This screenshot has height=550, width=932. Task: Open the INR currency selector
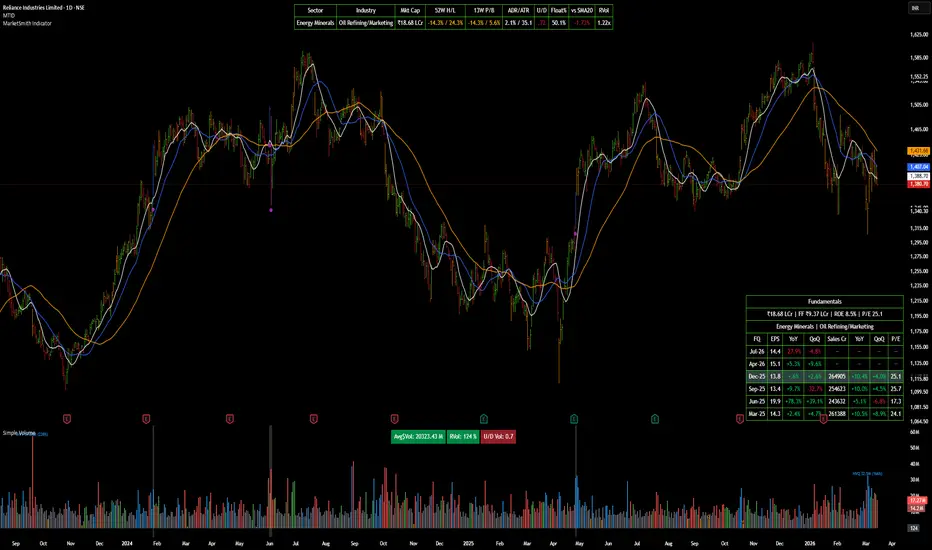click(915, 8)
